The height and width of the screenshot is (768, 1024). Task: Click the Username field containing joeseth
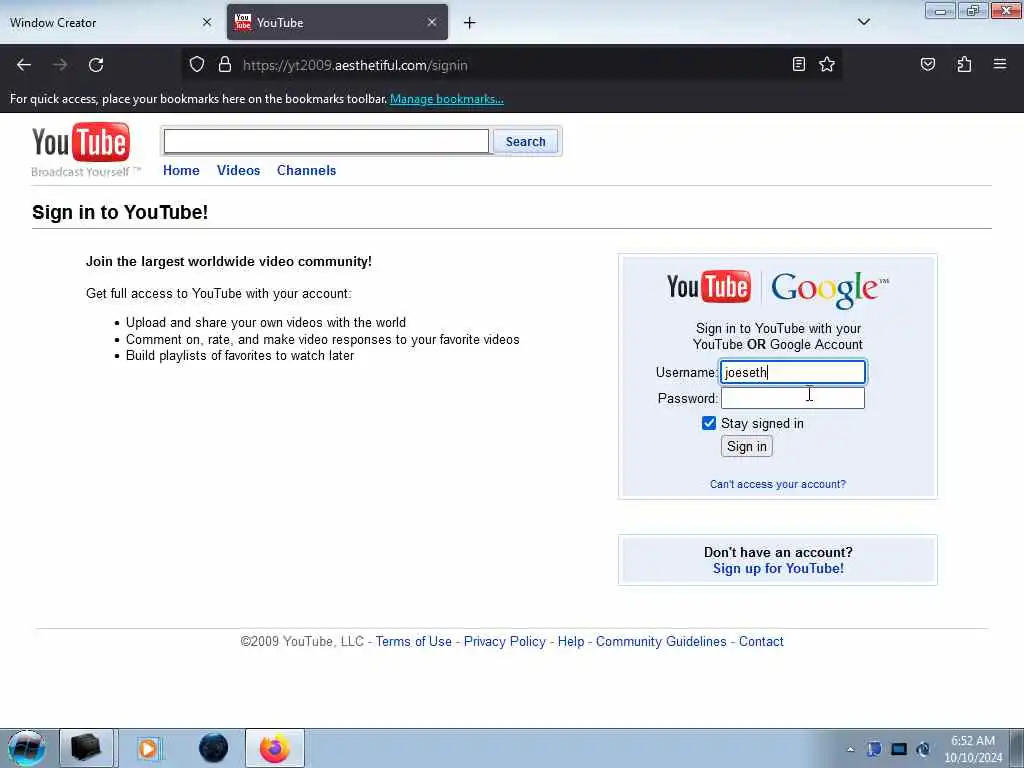click(793, 372)
